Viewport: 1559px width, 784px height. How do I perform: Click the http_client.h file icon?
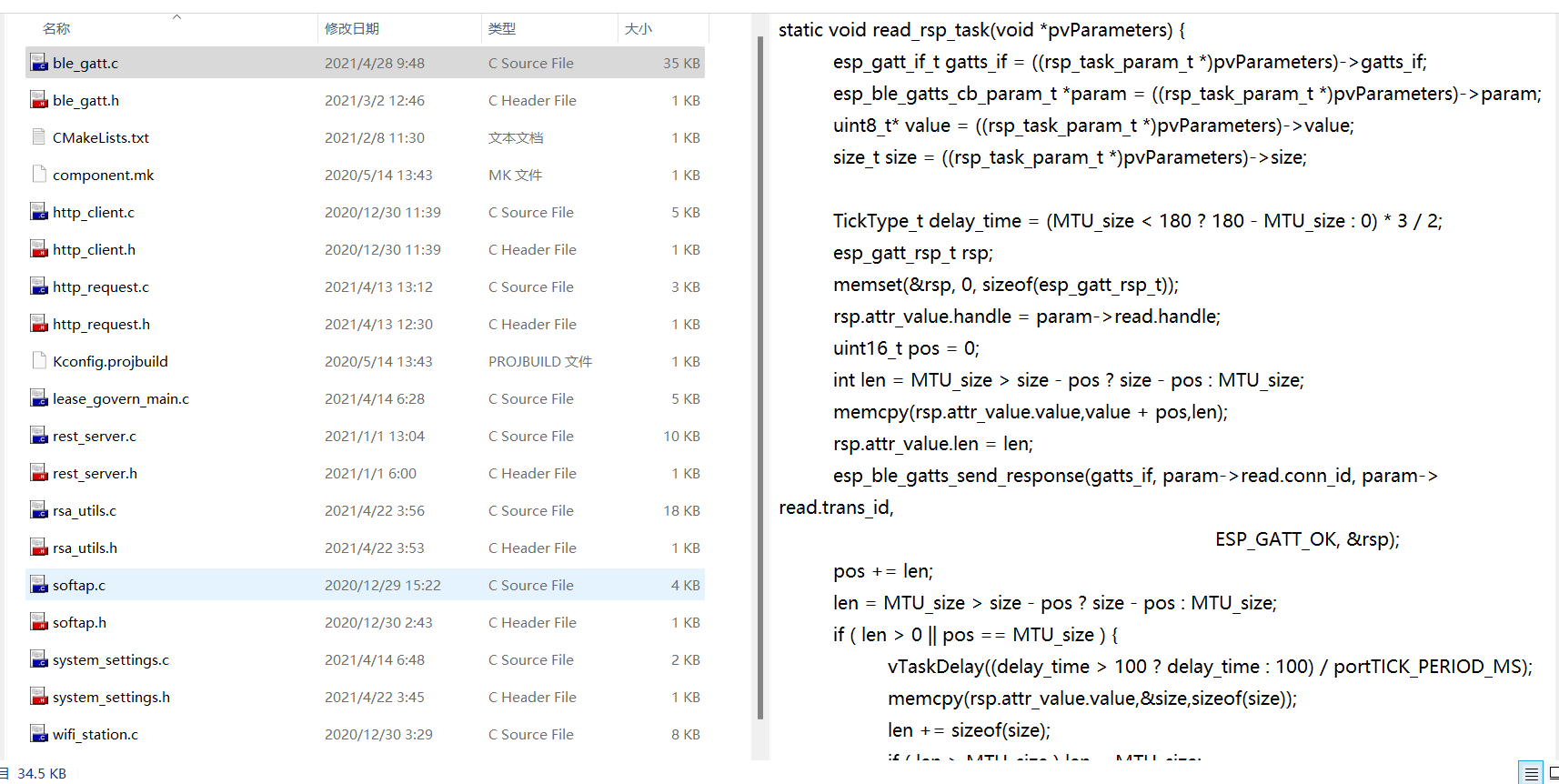click(x=39, y=249)
